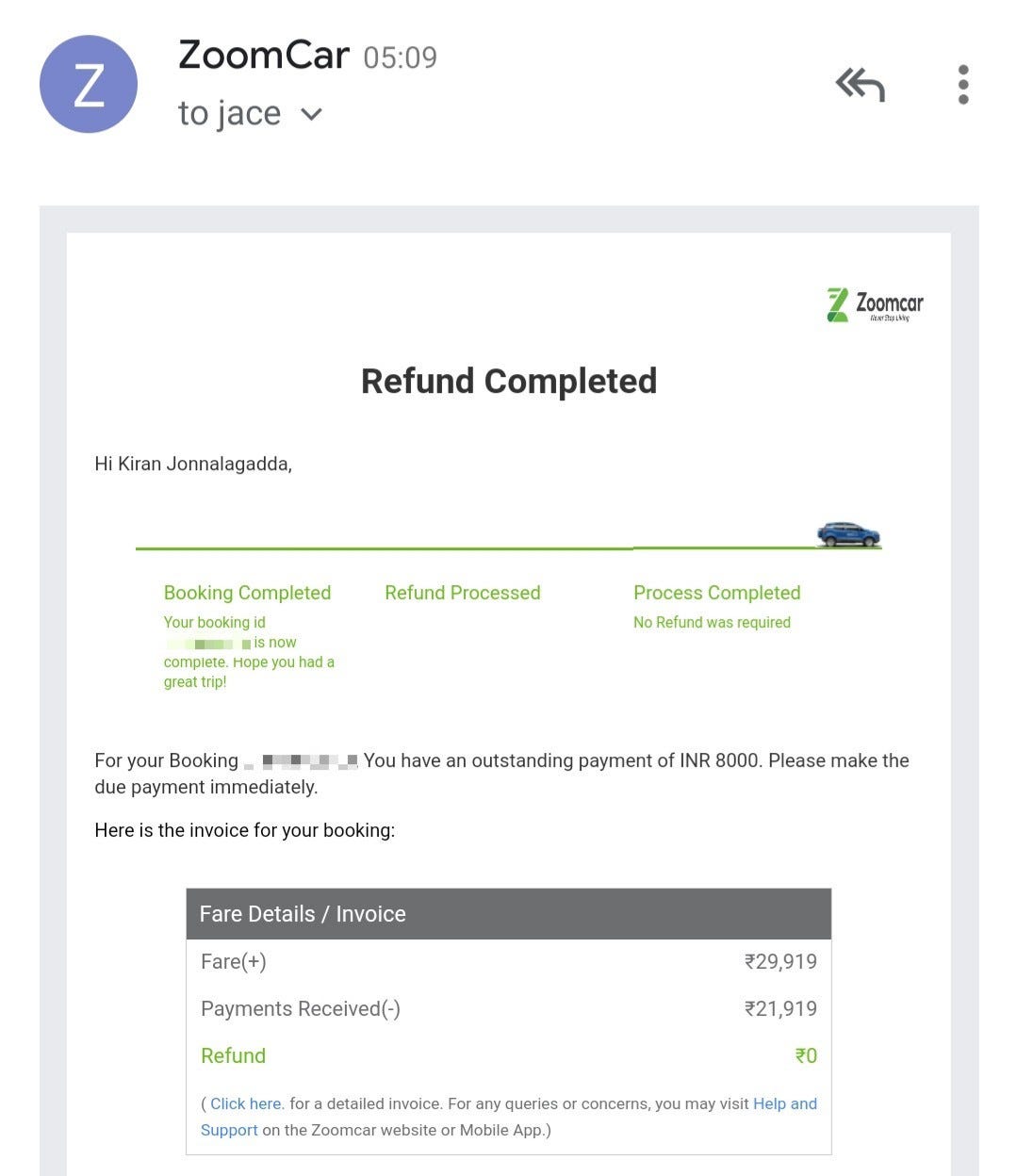Screen dimensions: 1017x1176
Task: Tap the ZoomCar sender avatar
Action: [x=89, y=85]
